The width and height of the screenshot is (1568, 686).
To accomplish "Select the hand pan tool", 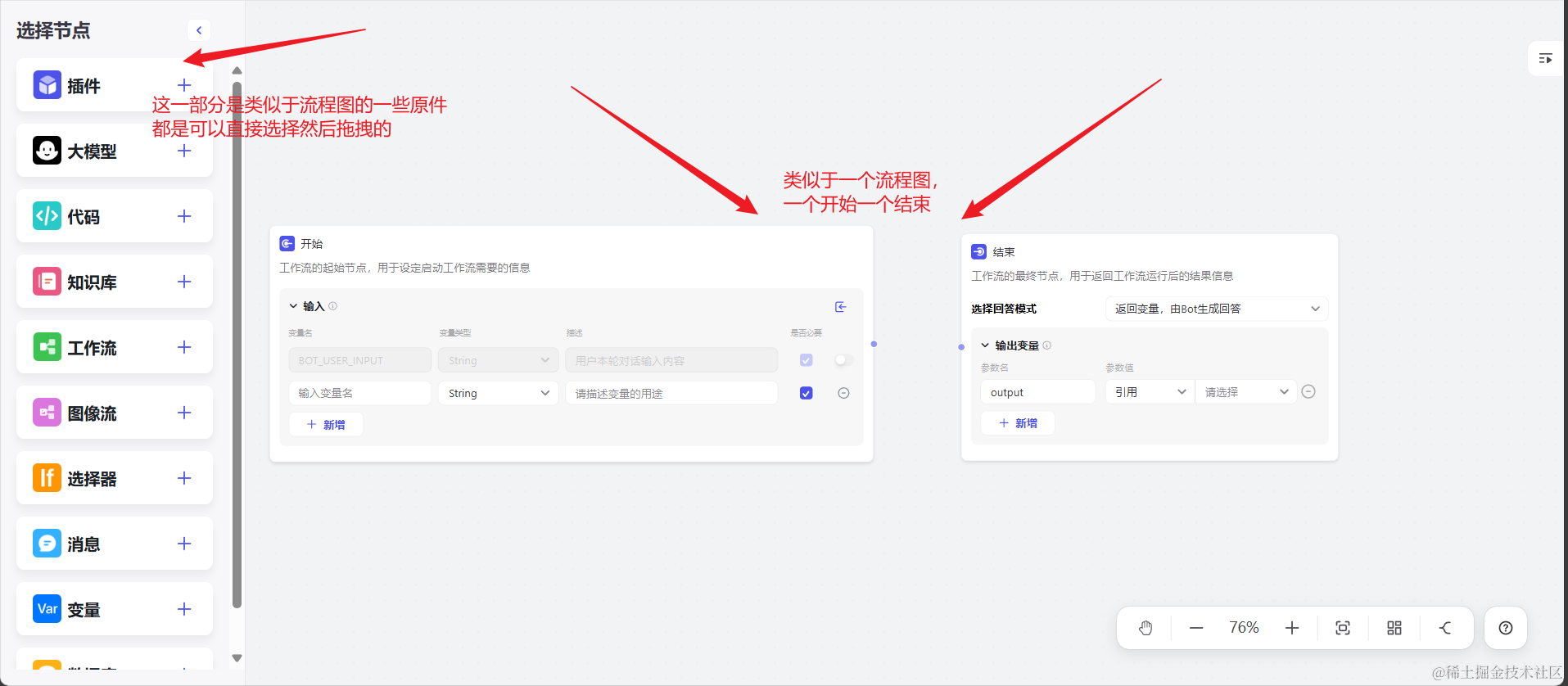I will coord(1145,628).
